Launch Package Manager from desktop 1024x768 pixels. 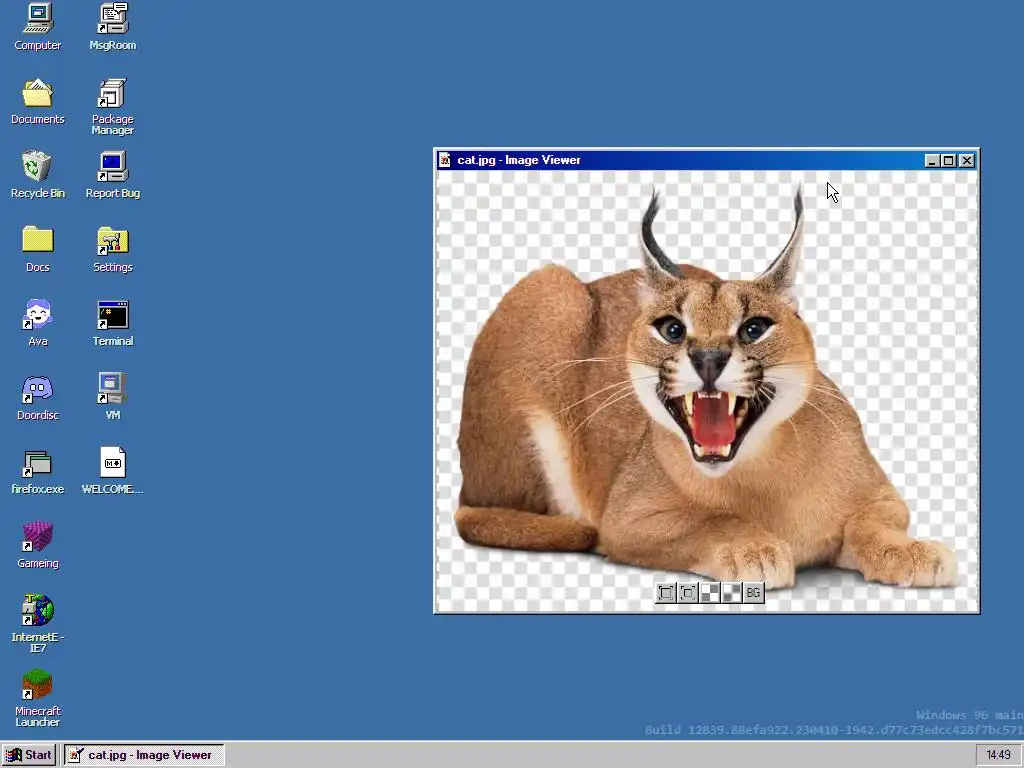pos(112,106)
